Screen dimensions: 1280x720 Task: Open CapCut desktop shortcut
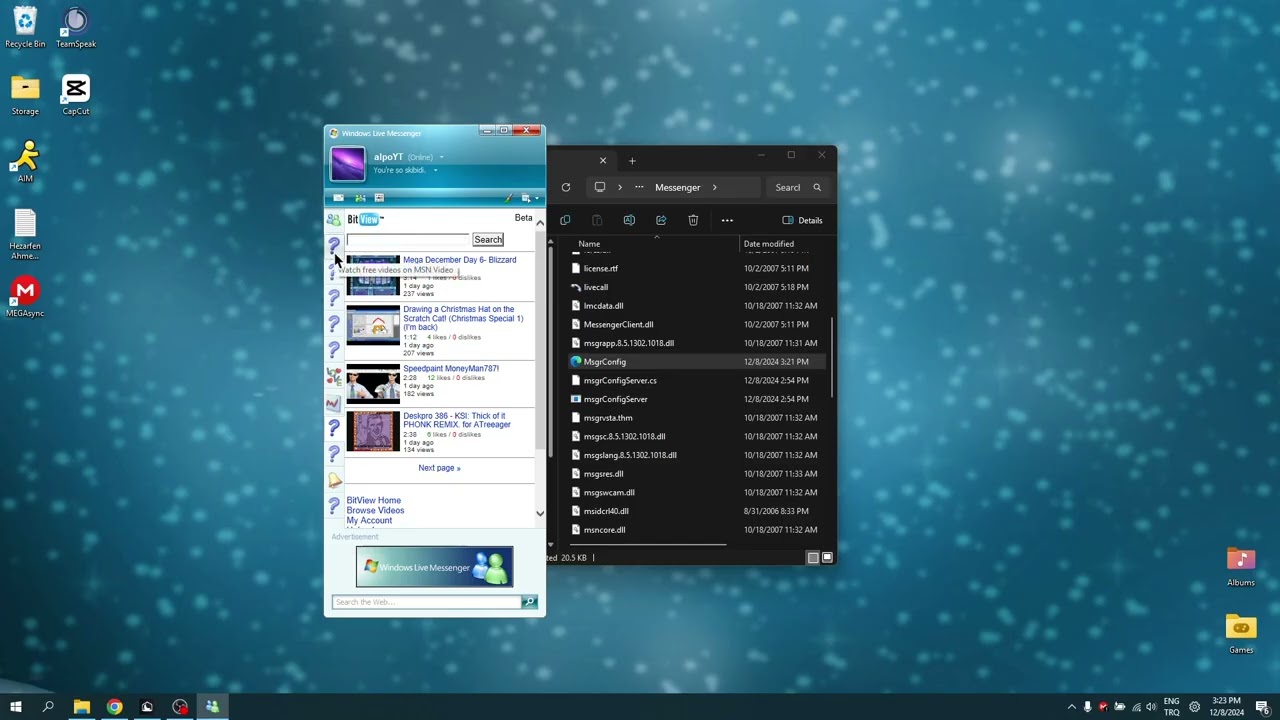click(x=76, y=95)
